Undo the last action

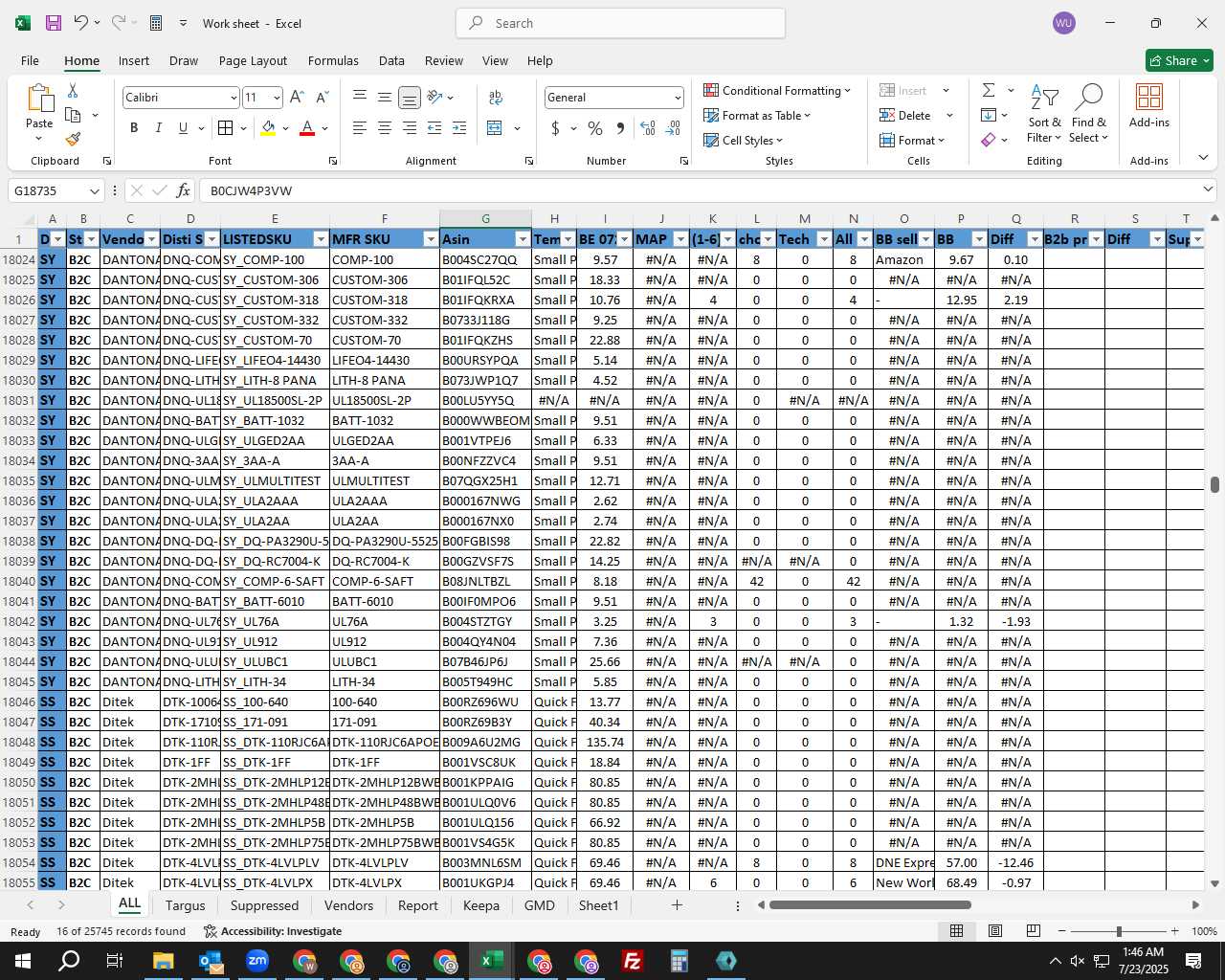tap(81, 23)
